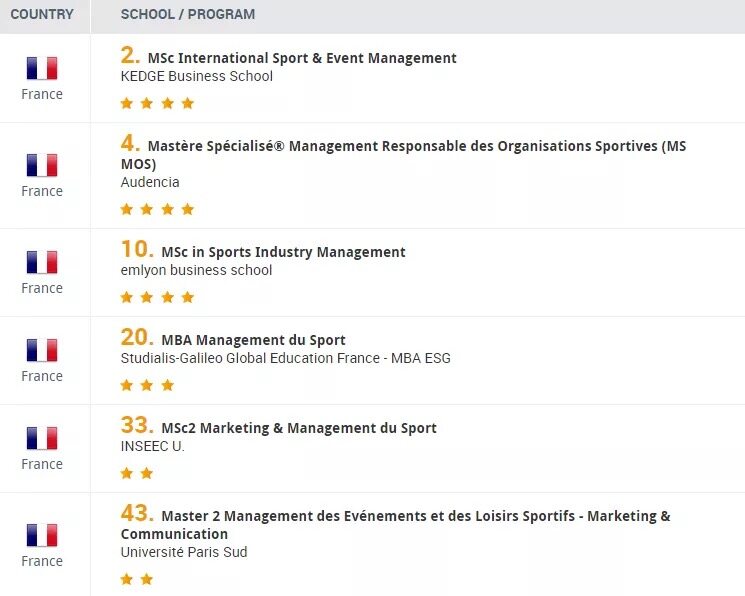Click the French flag in the MBA ESG row
Image resolution: width=745 pixels, height=596 pixels.
[x=42, y=350]
